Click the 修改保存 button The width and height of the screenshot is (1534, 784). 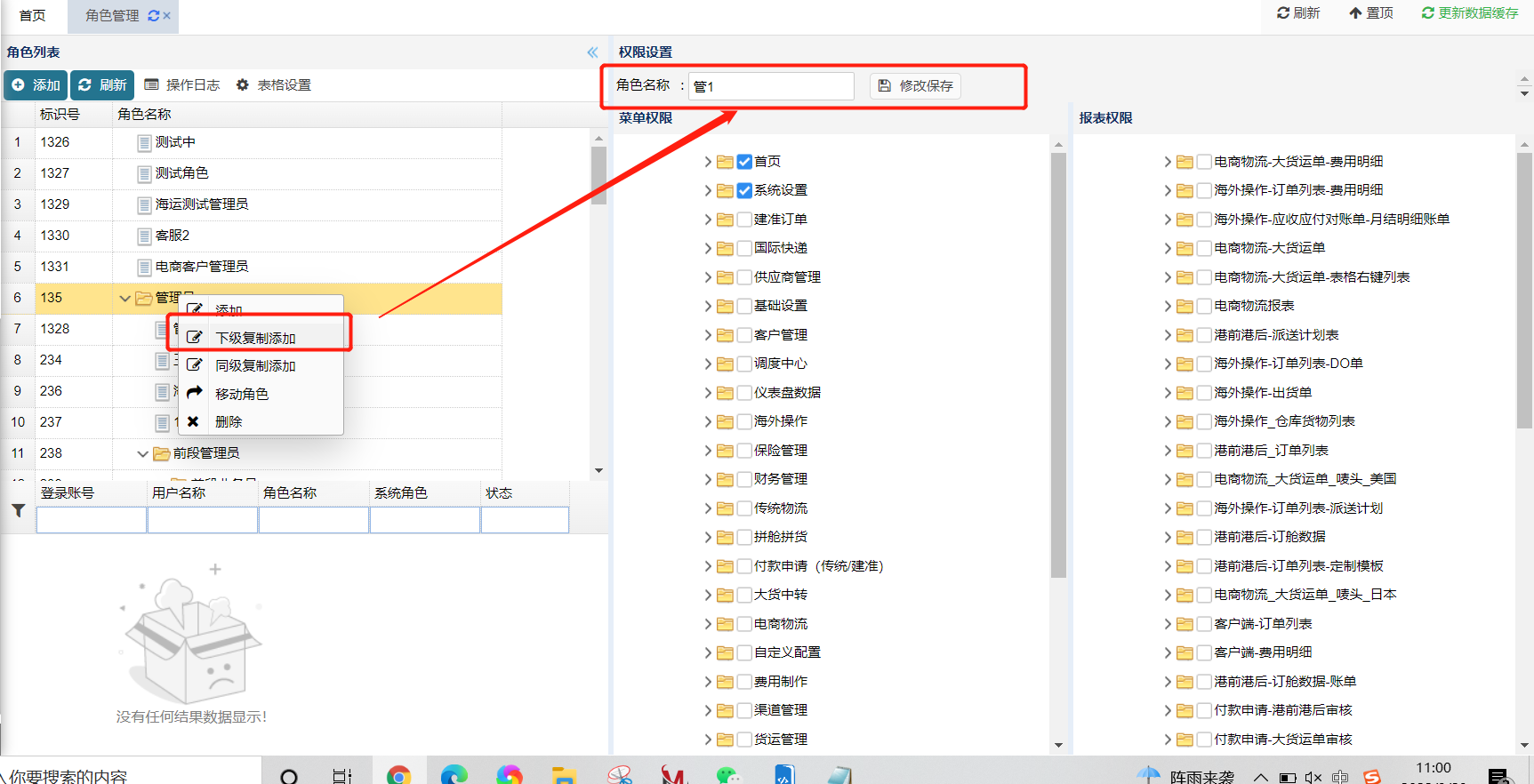coord(915,86)
